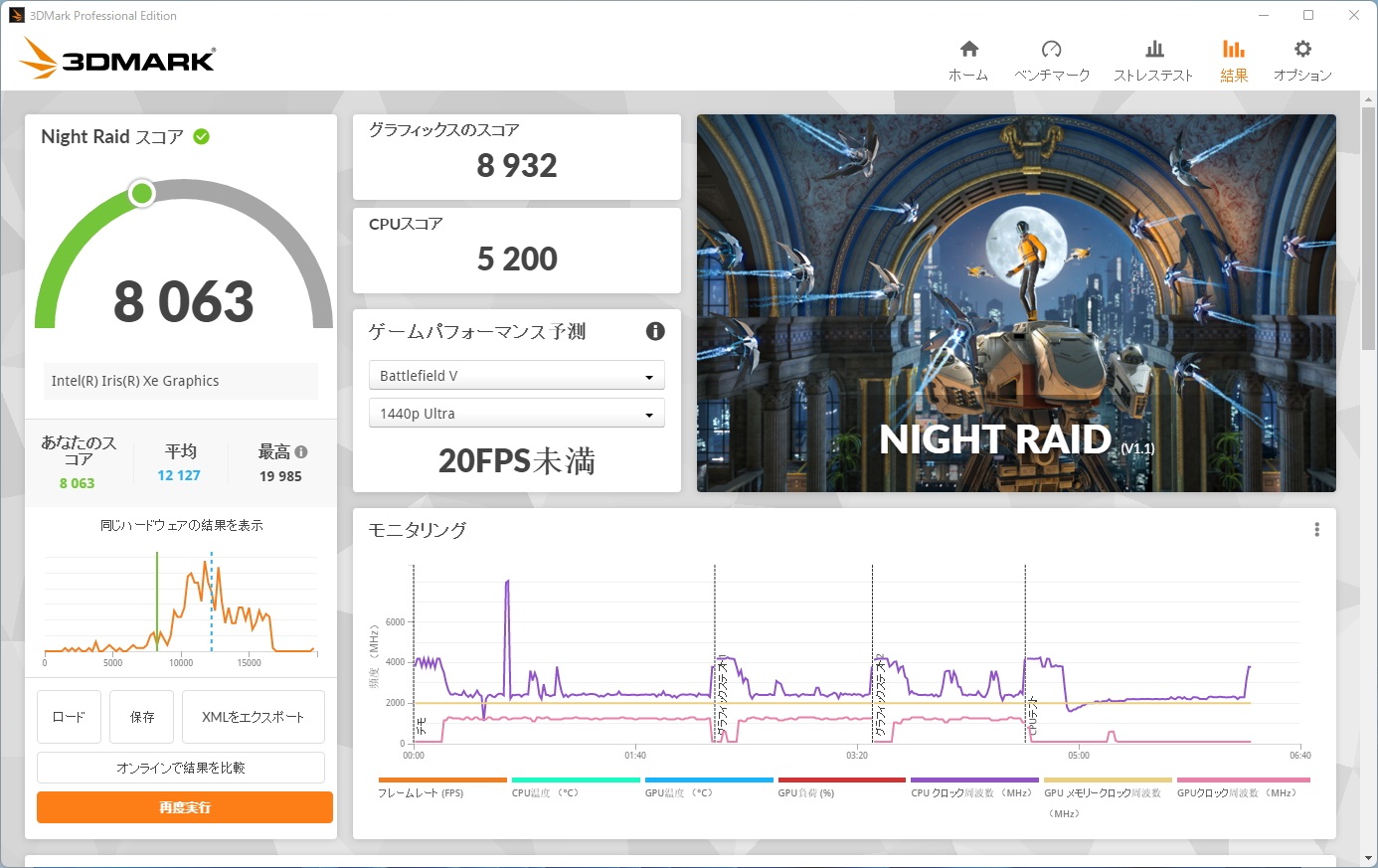This screenshot has width=1378, height=868.
Task: Click the average score 12 127
Action: (x=179, y=475)
